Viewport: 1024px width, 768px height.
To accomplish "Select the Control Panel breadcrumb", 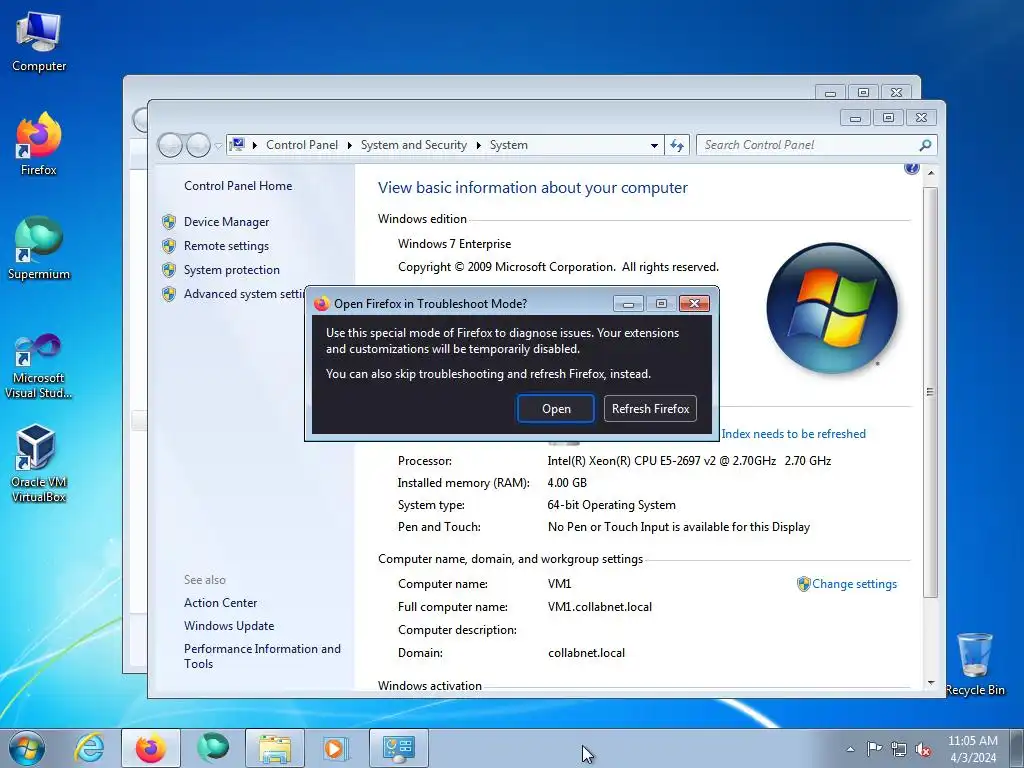I will (302, 145).
